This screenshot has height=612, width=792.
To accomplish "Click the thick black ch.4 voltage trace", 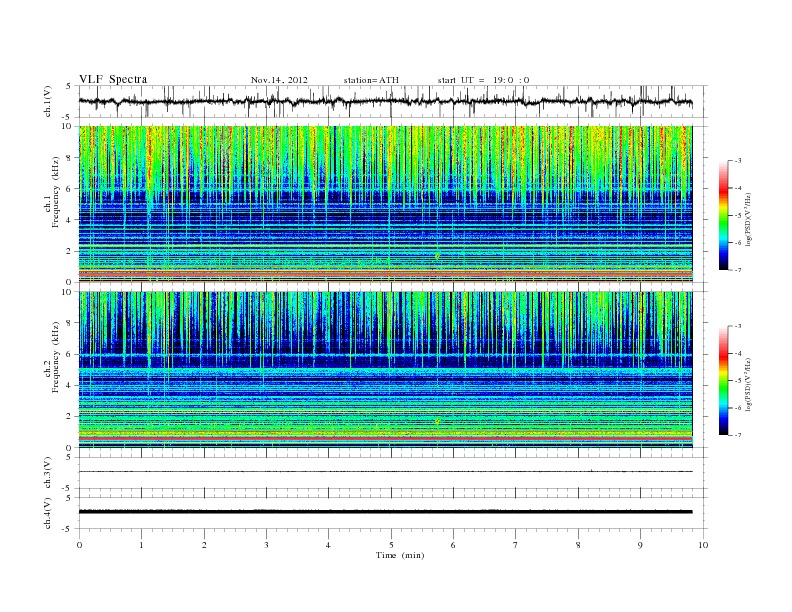I will pyautogui.click(x=385, y=512).
